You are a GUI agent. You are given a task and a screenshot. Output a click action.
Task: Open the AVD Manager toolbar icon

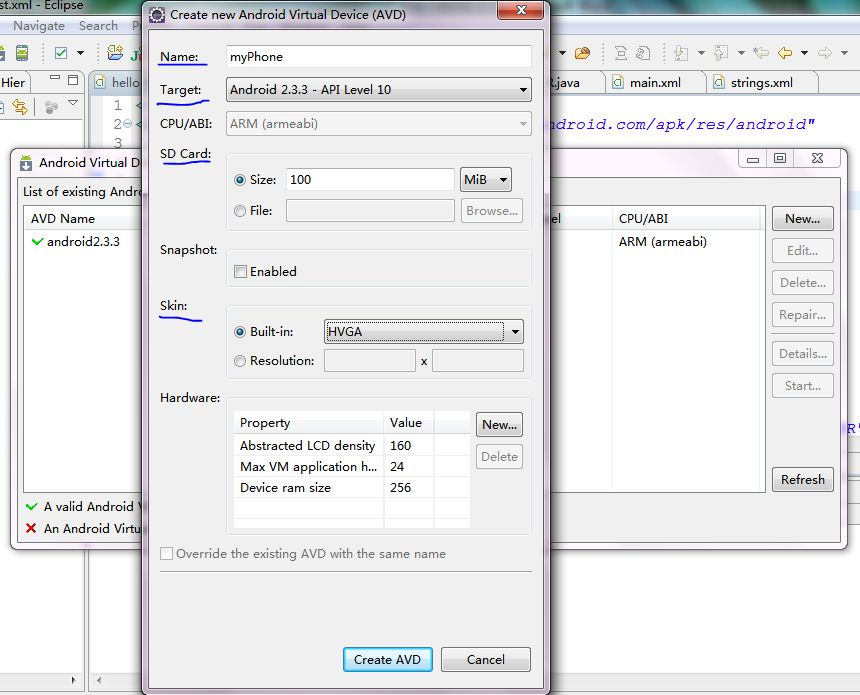click(x=22, y=53)
